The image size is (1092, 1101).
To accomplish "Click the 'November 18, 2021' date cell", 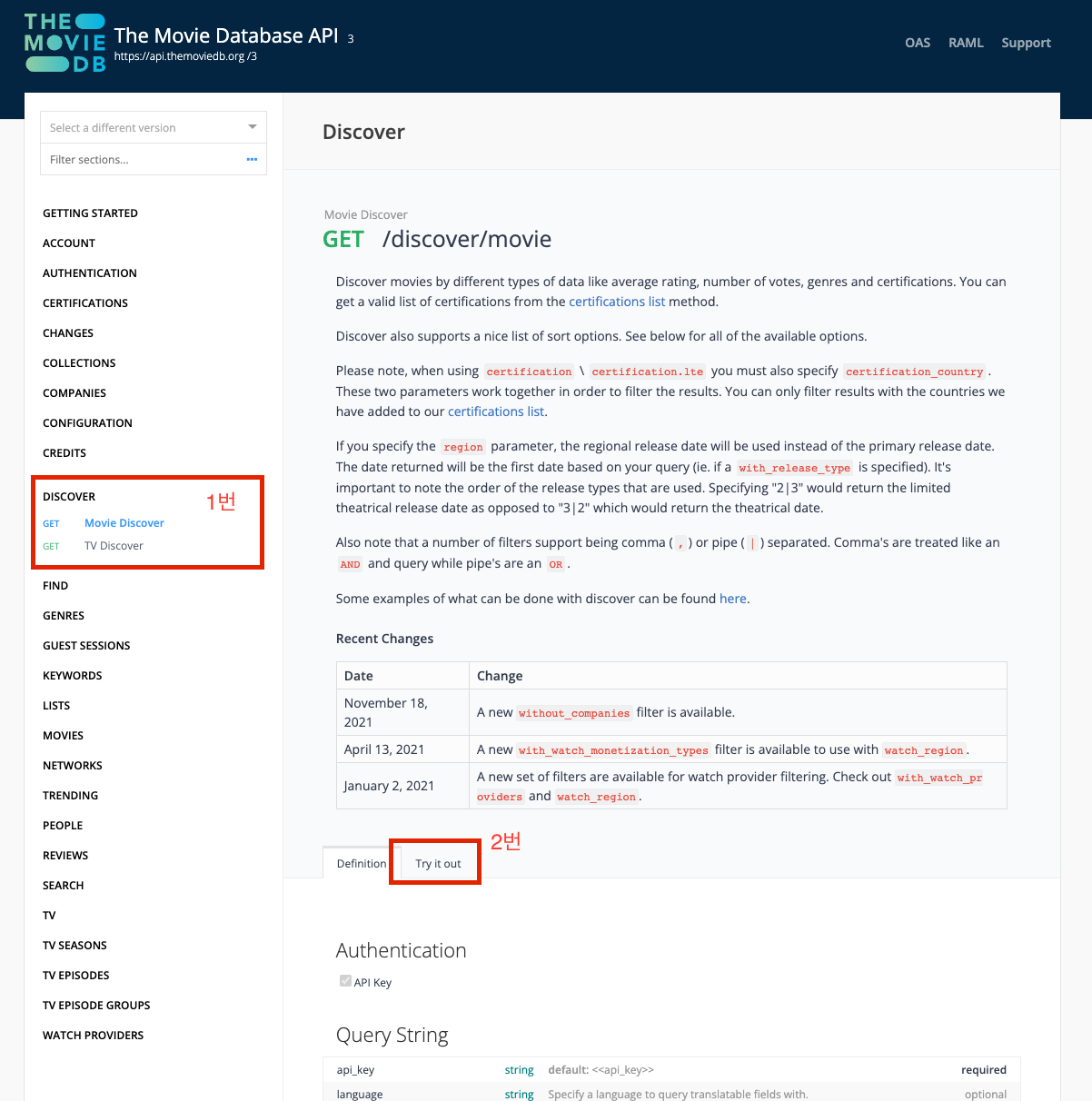I will (x=402, y=712).
